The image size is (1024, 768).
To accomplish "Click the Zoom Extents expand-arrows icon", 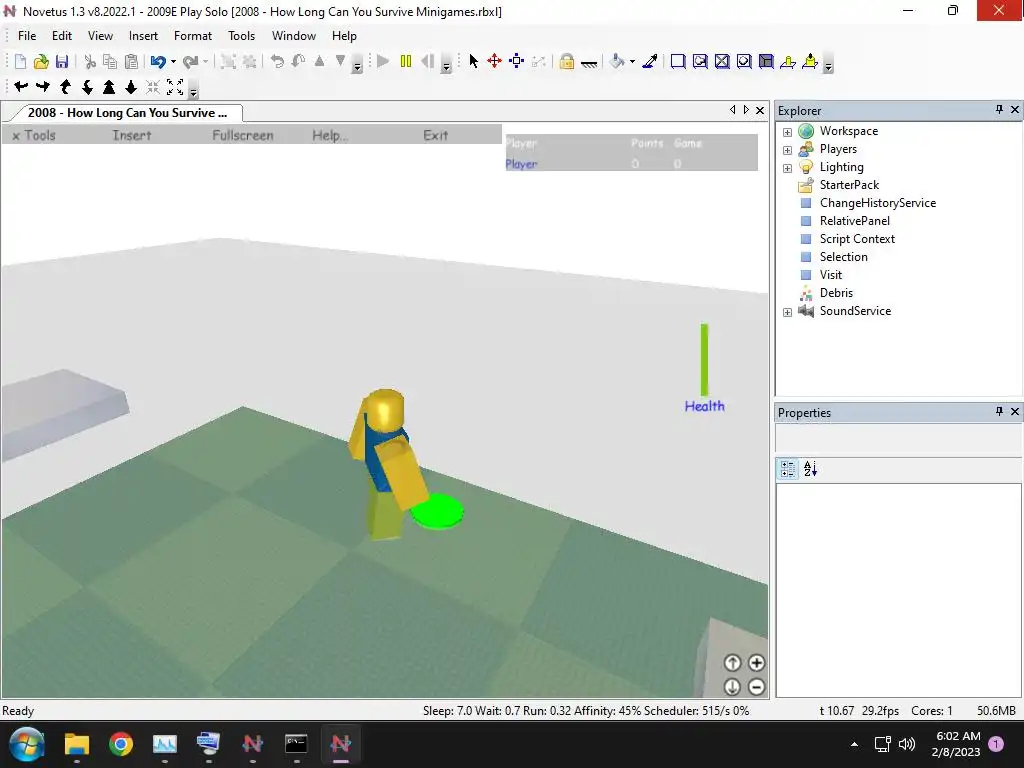I will click(175, 86).
